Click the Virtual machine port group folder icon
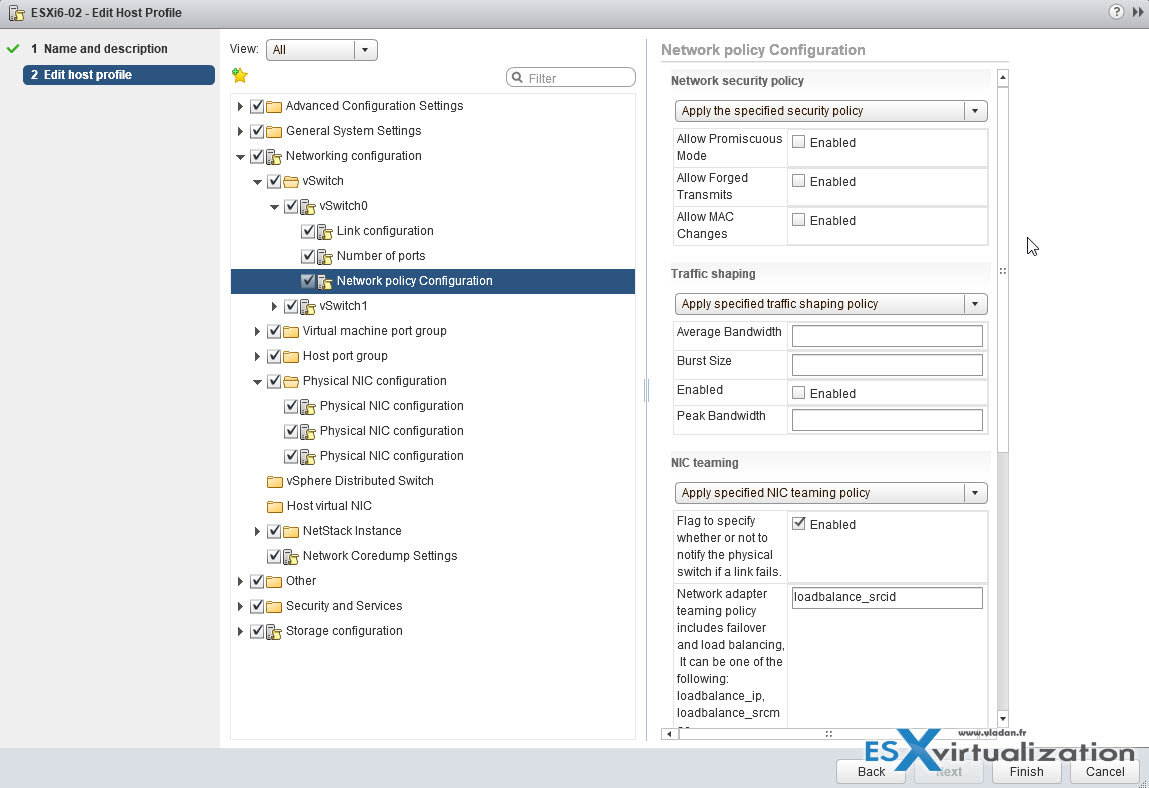1149x788 pixels. tap(291, 331)
